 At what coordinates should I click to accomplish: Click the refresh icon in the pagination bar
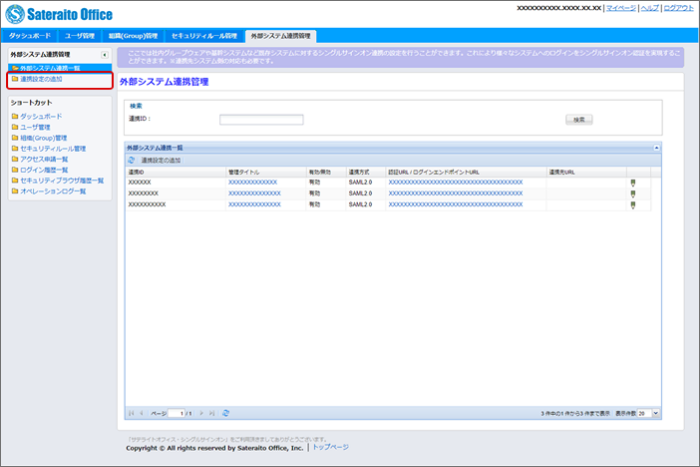226,412
